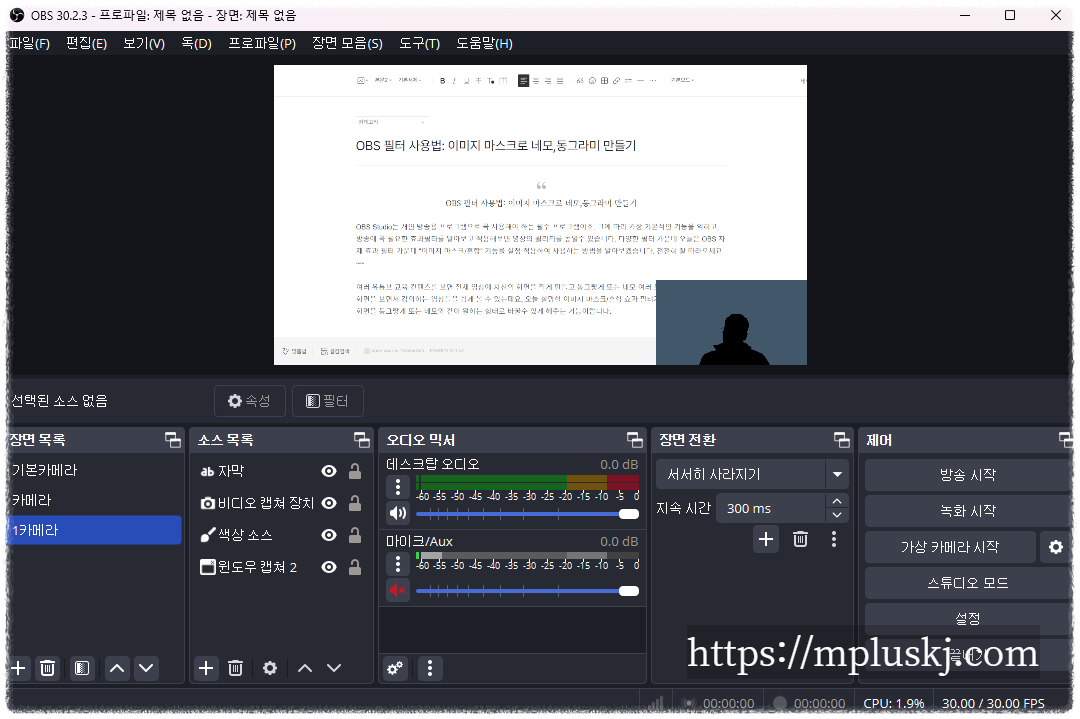This screenshot has width=1080, height=719.
Task: Move the selected source up with arrow icon
Action: tap(305, 668)
